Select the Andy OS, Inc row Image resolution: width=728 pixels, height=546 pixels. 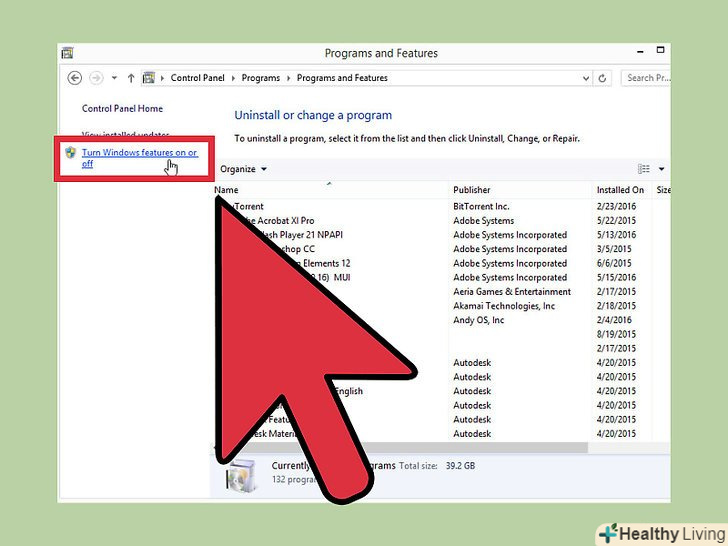click(x=478, y=320)
